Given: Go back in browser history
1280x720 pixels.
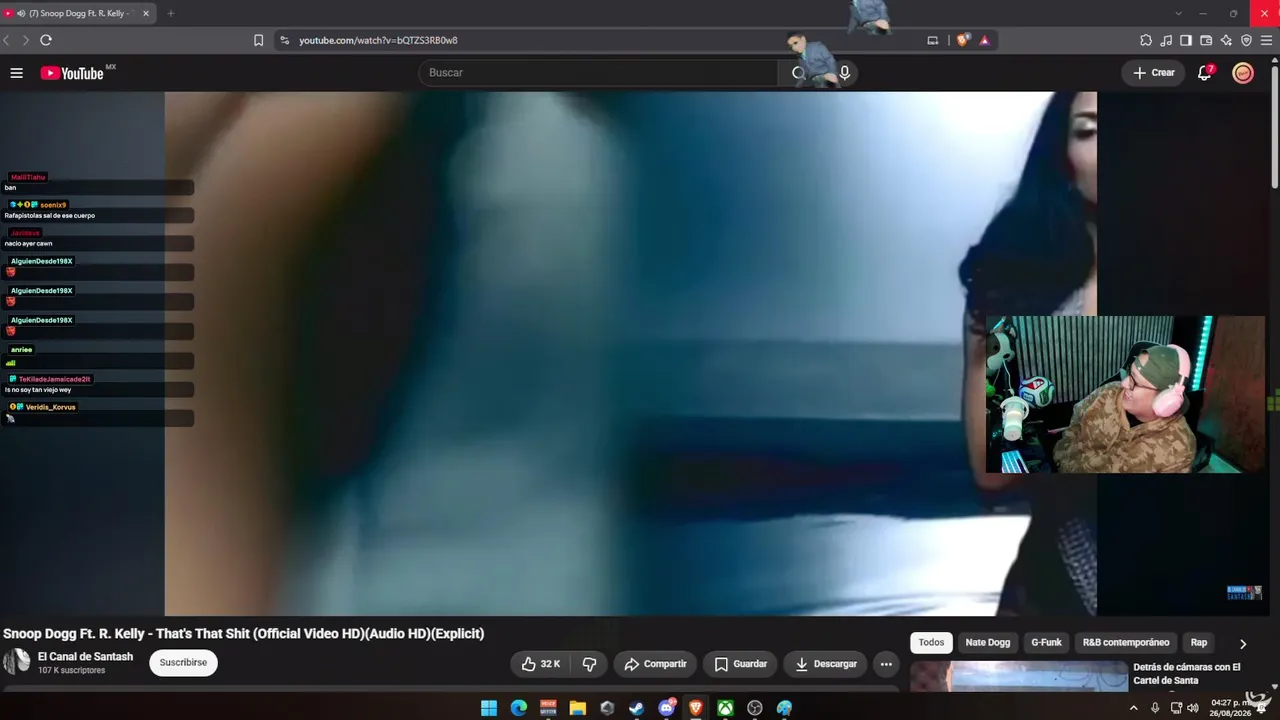Looking at the screenshot, I should click(x=7, y=40).
